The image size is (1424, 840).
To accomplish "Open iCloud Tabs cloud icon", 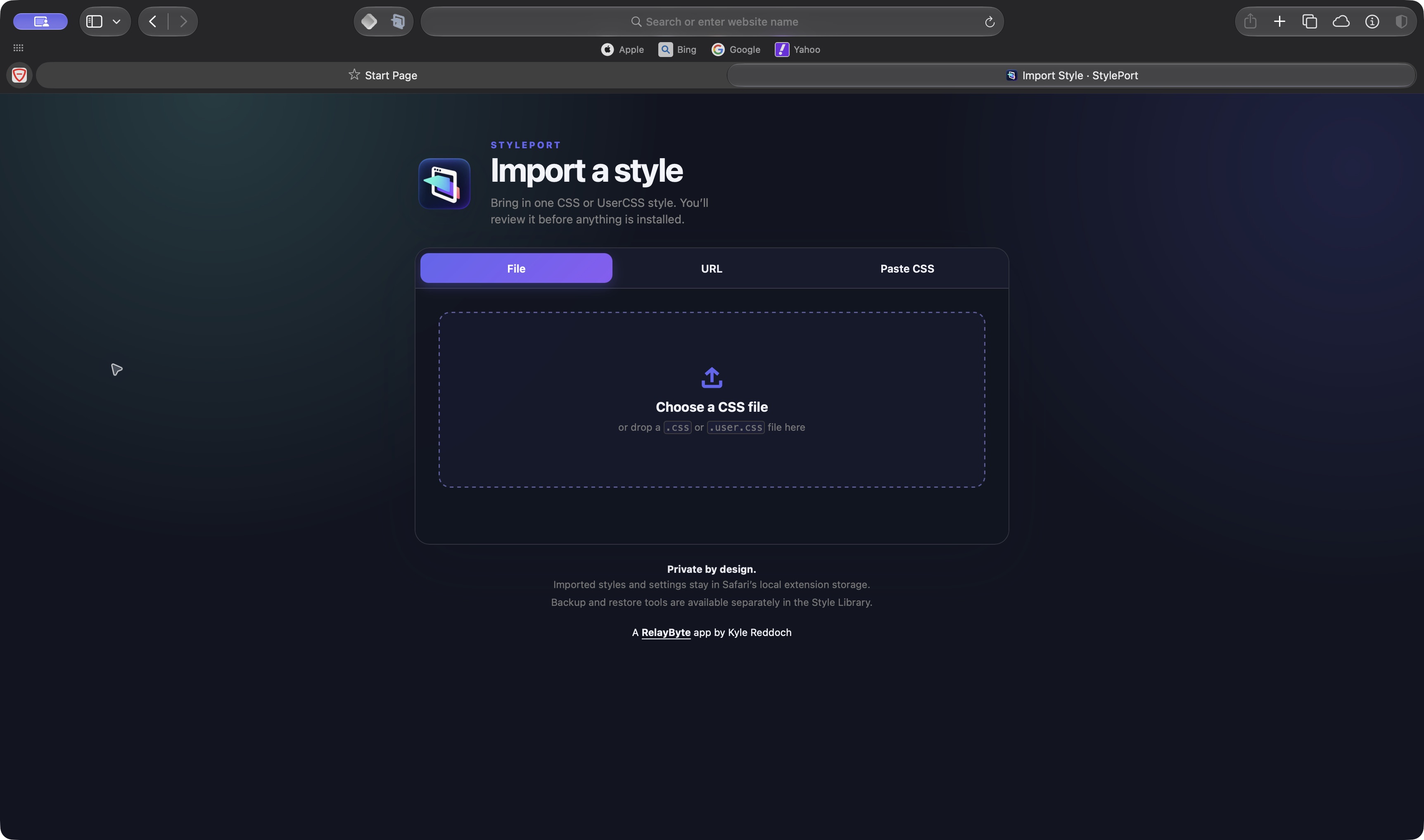I will click(1341, 21).
